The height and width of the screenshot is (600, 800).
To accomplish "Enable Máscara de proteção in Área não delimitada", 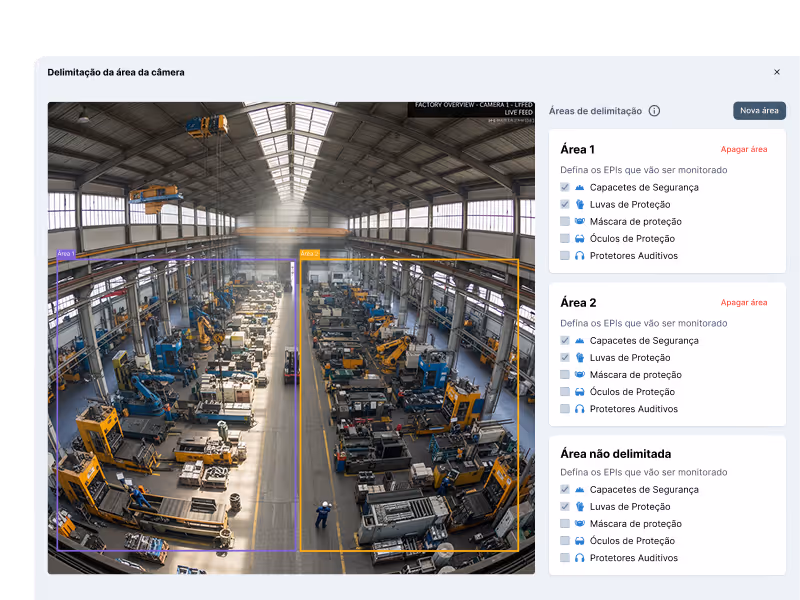I will (565, 523).
